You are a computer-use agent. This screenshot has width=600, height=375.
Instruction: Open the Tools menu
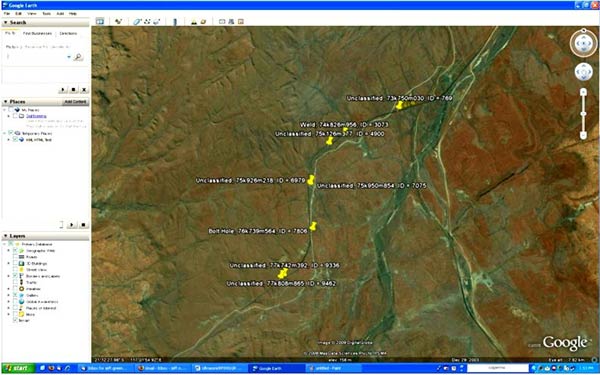46,13
